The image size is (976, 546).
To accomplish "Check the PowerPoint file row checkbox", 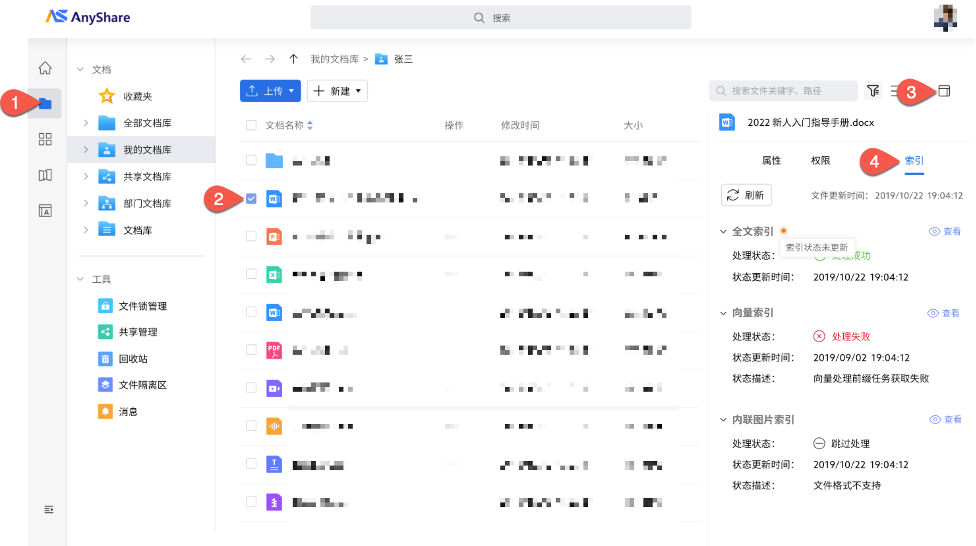I will [251, 236].
